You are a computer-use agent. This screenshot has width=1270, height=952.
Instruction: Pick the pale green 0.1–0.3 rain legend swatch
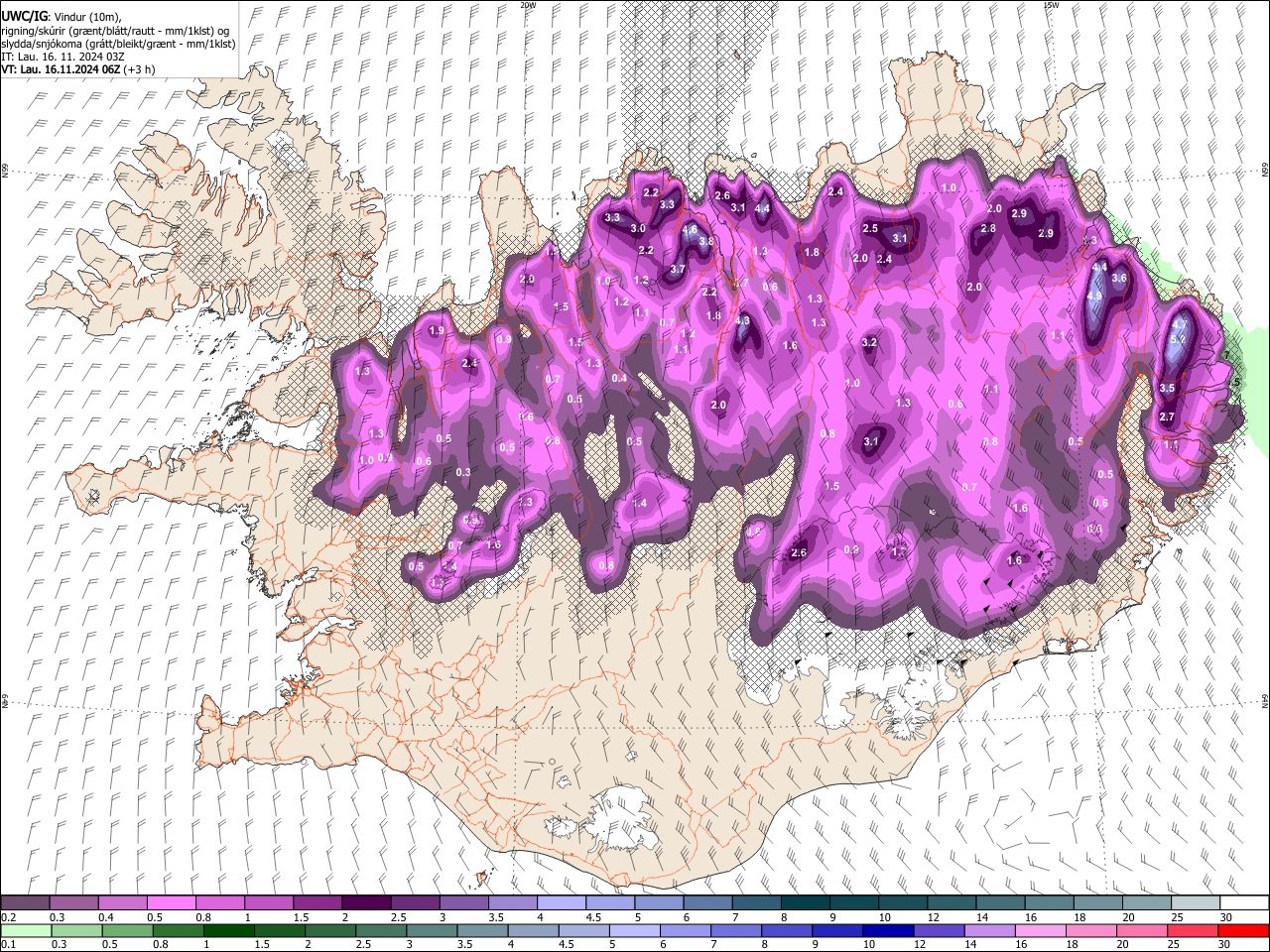27,930
